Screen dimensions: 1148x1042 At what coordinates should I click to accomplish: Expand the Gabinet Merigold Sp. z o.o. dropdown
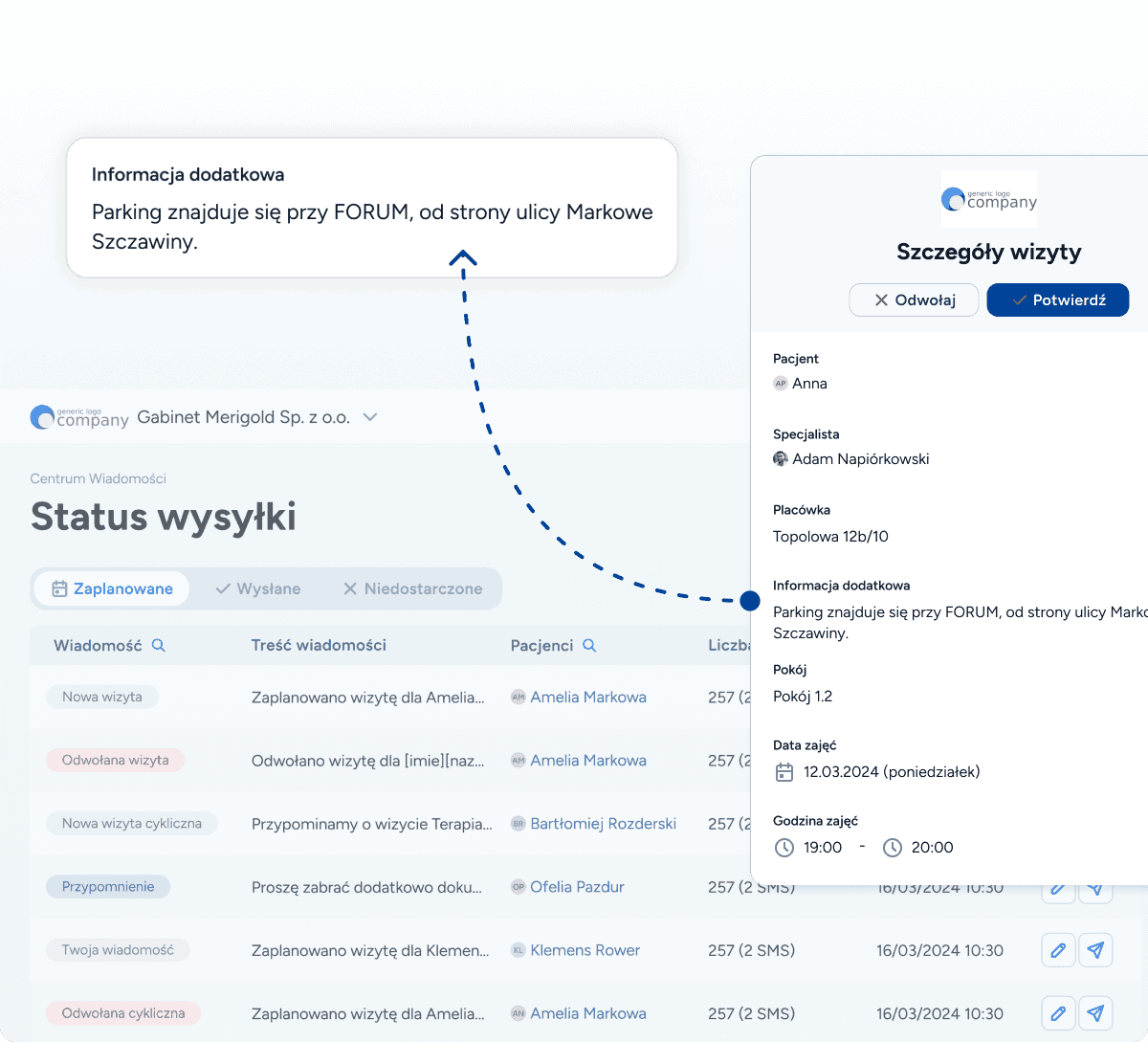pyautogui.click(x=371, y=417)
